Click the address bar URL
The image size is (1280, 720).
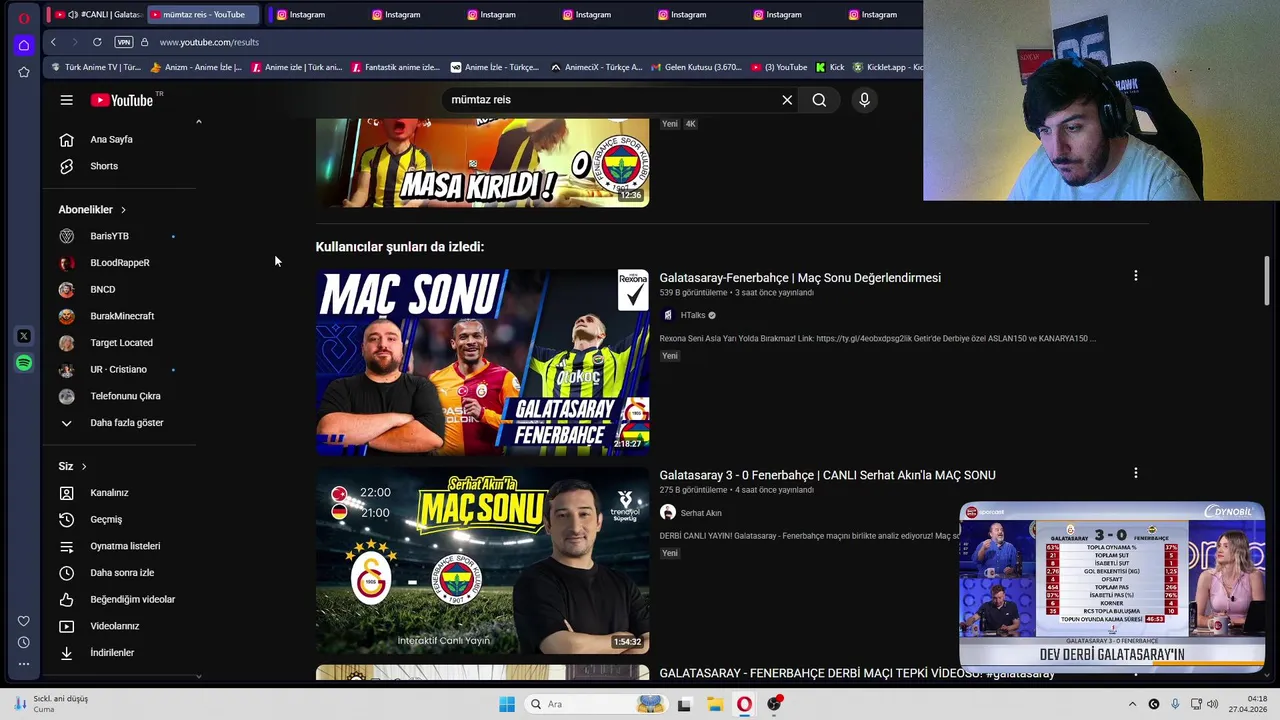click(x=209, y=42)
